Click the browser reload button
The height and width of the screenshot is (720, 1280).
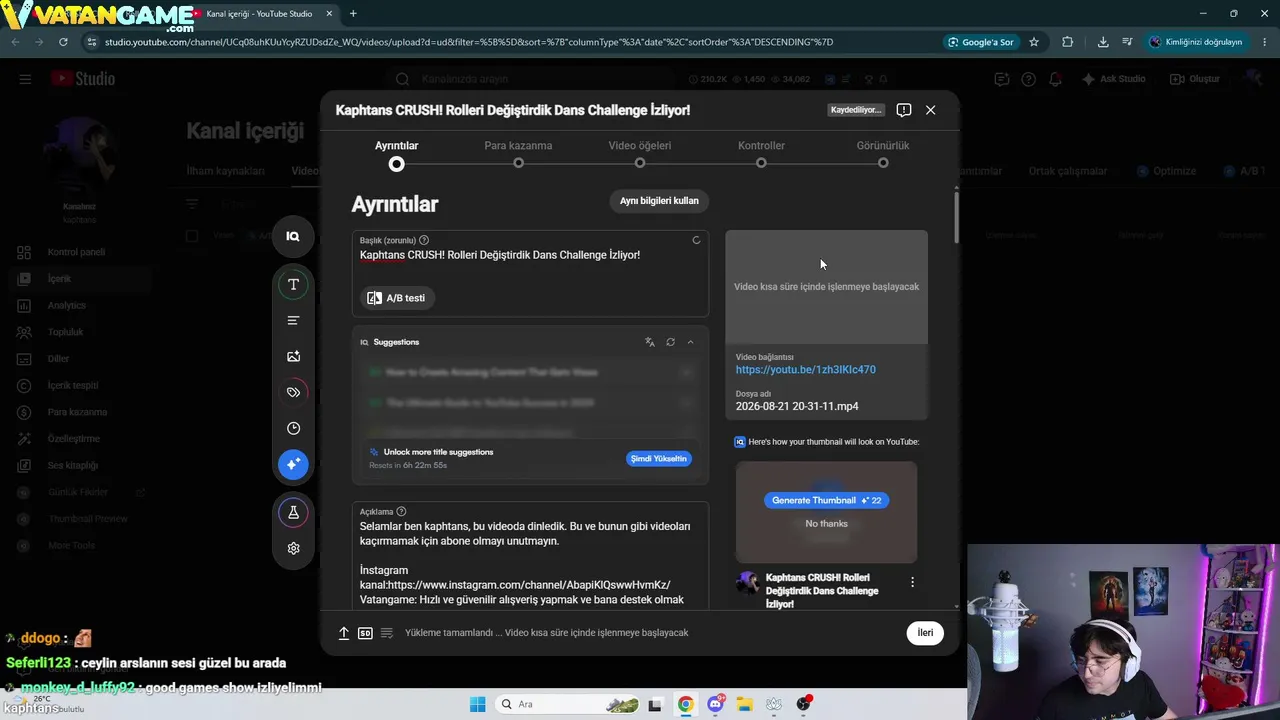63,42
